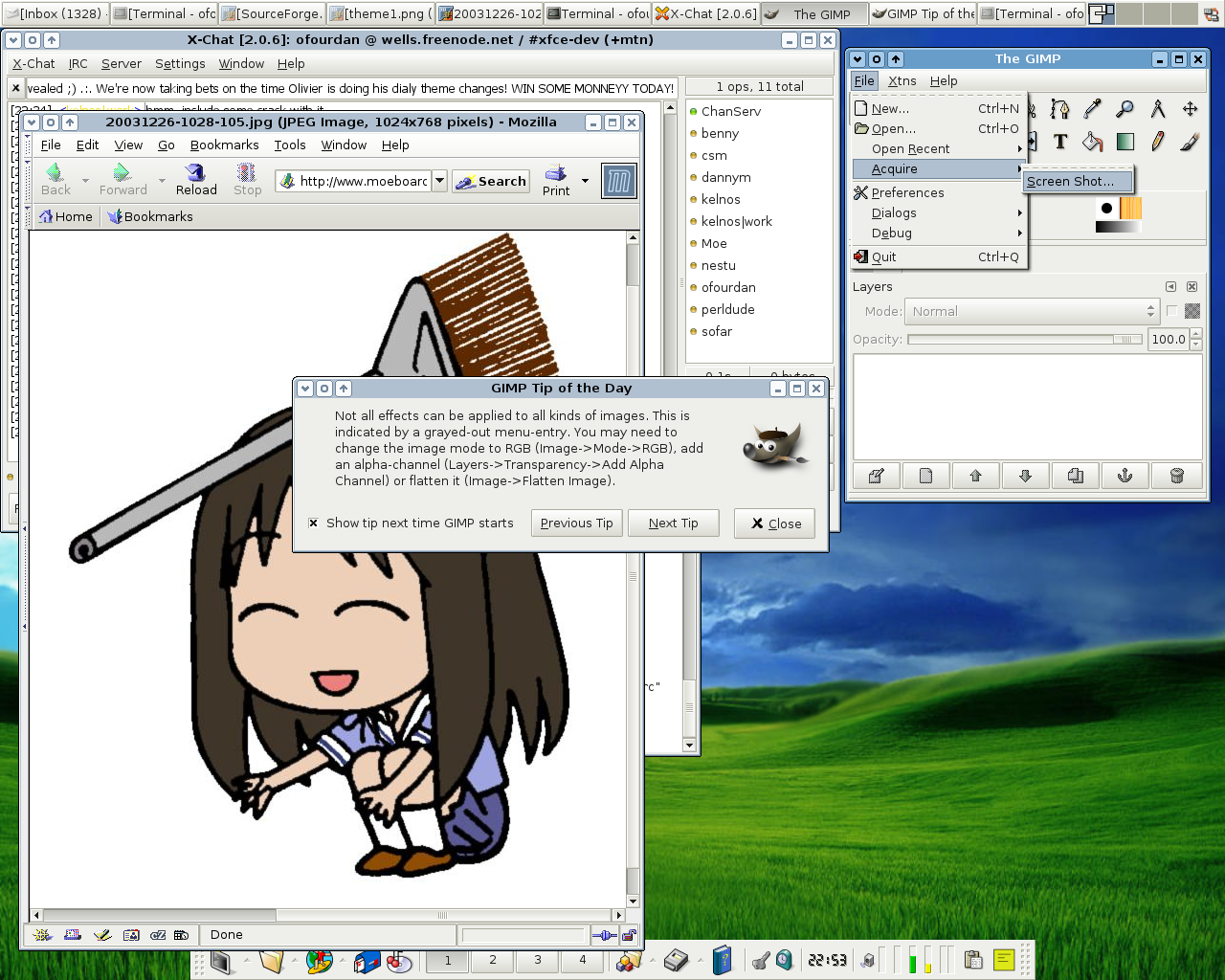Select the Text tool in GIMP toolbox
This screenshot has height=980, width=1225.
click(1060, 142)
